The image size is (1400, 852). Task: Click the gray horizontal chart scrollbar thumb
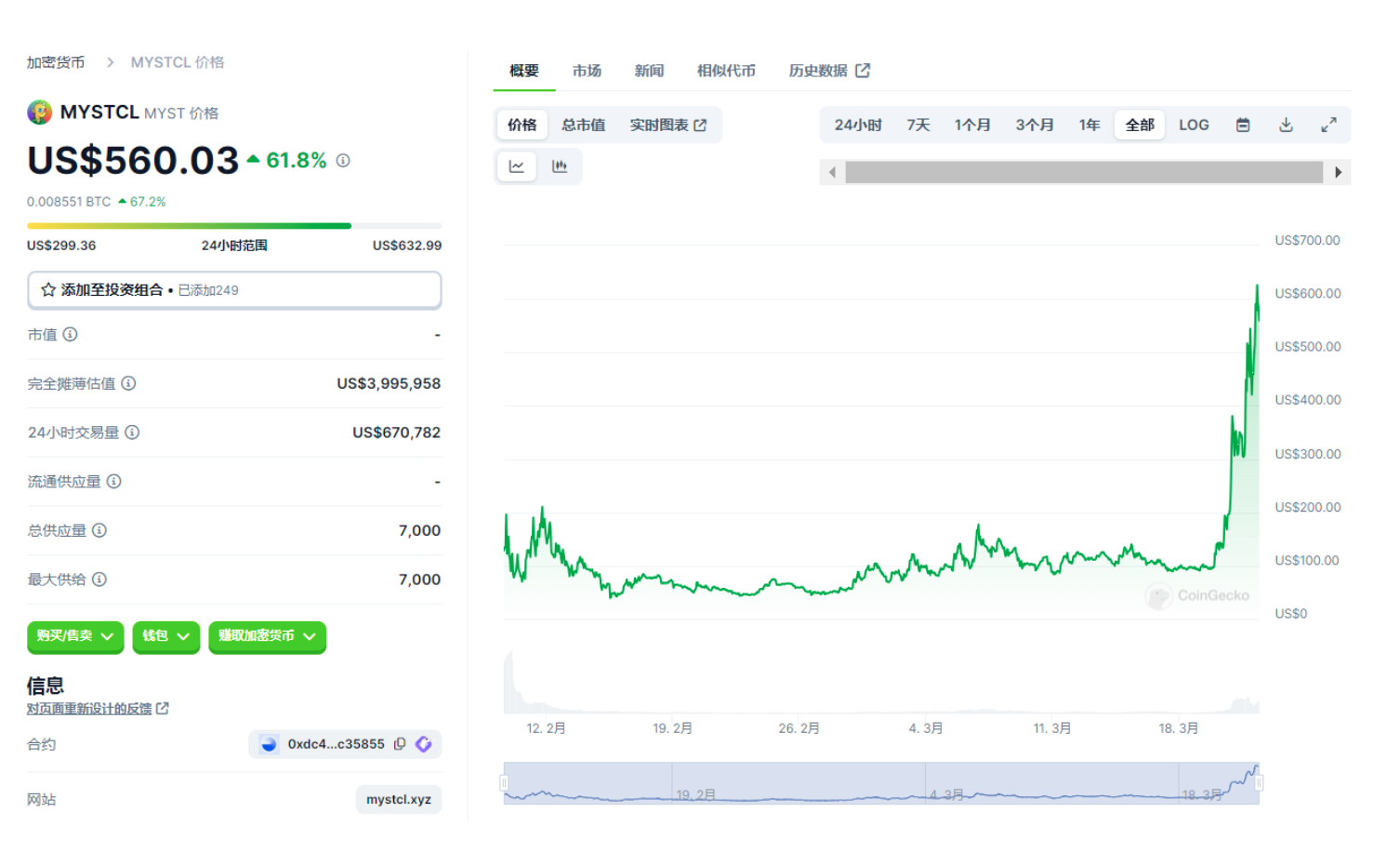pos(1084,172)
